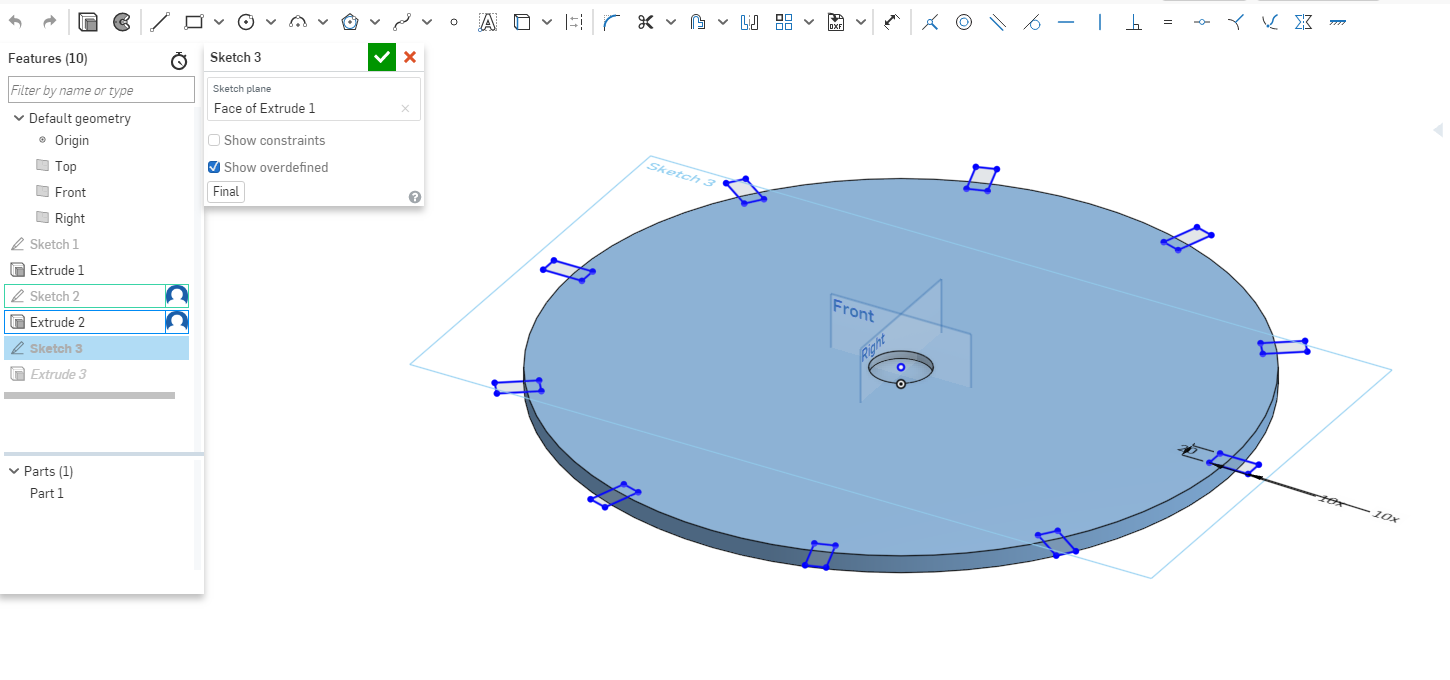Enable the Show constraints checkbox
The image size is (1450, 680).
pyautogui.click(x=214, y=140)
